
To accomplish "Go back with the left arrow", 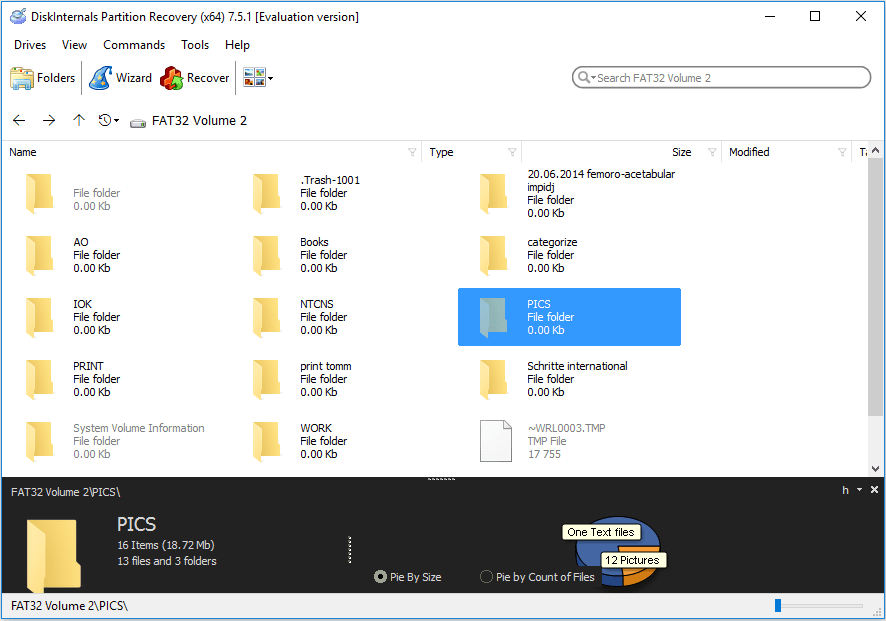I will coord(19,120).
